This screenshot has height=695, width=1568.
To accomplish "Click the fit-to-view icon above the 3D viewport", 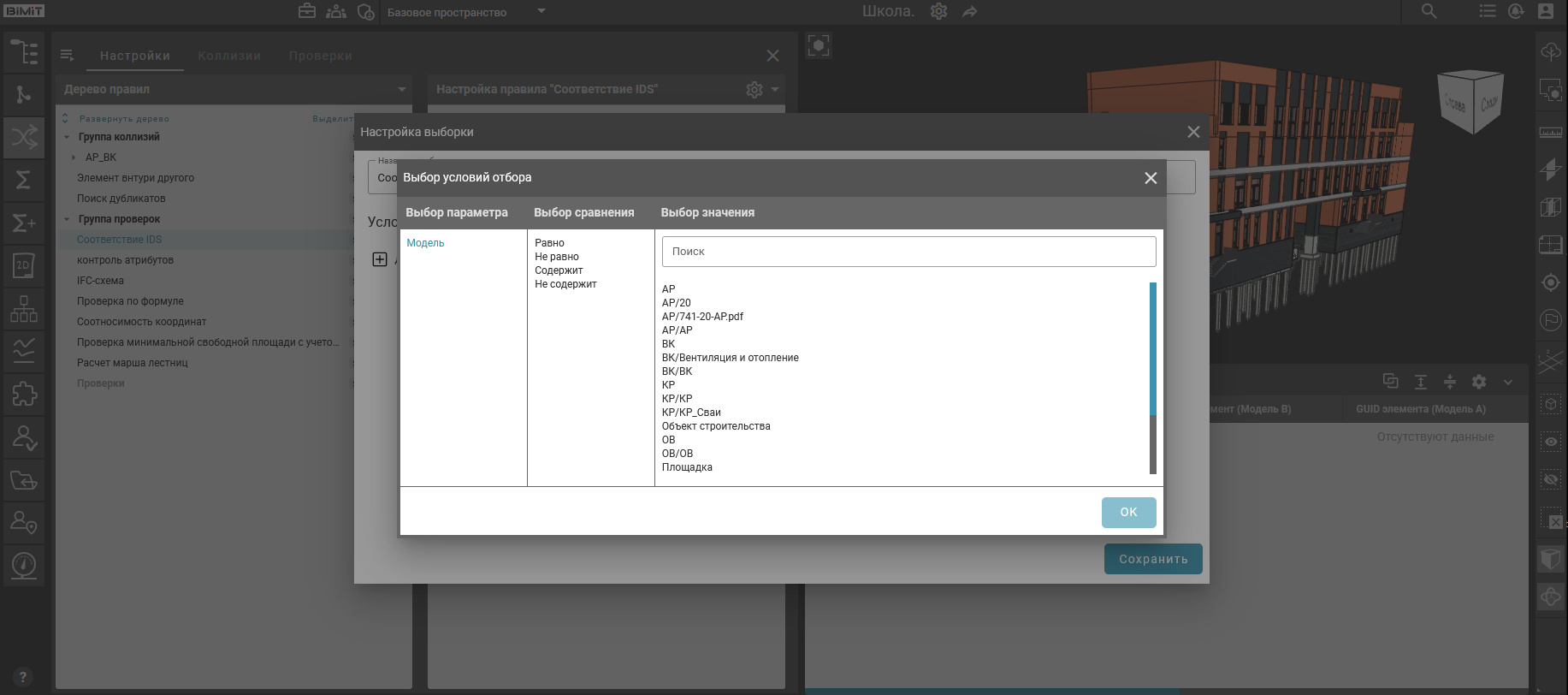I will click(819, 45).
